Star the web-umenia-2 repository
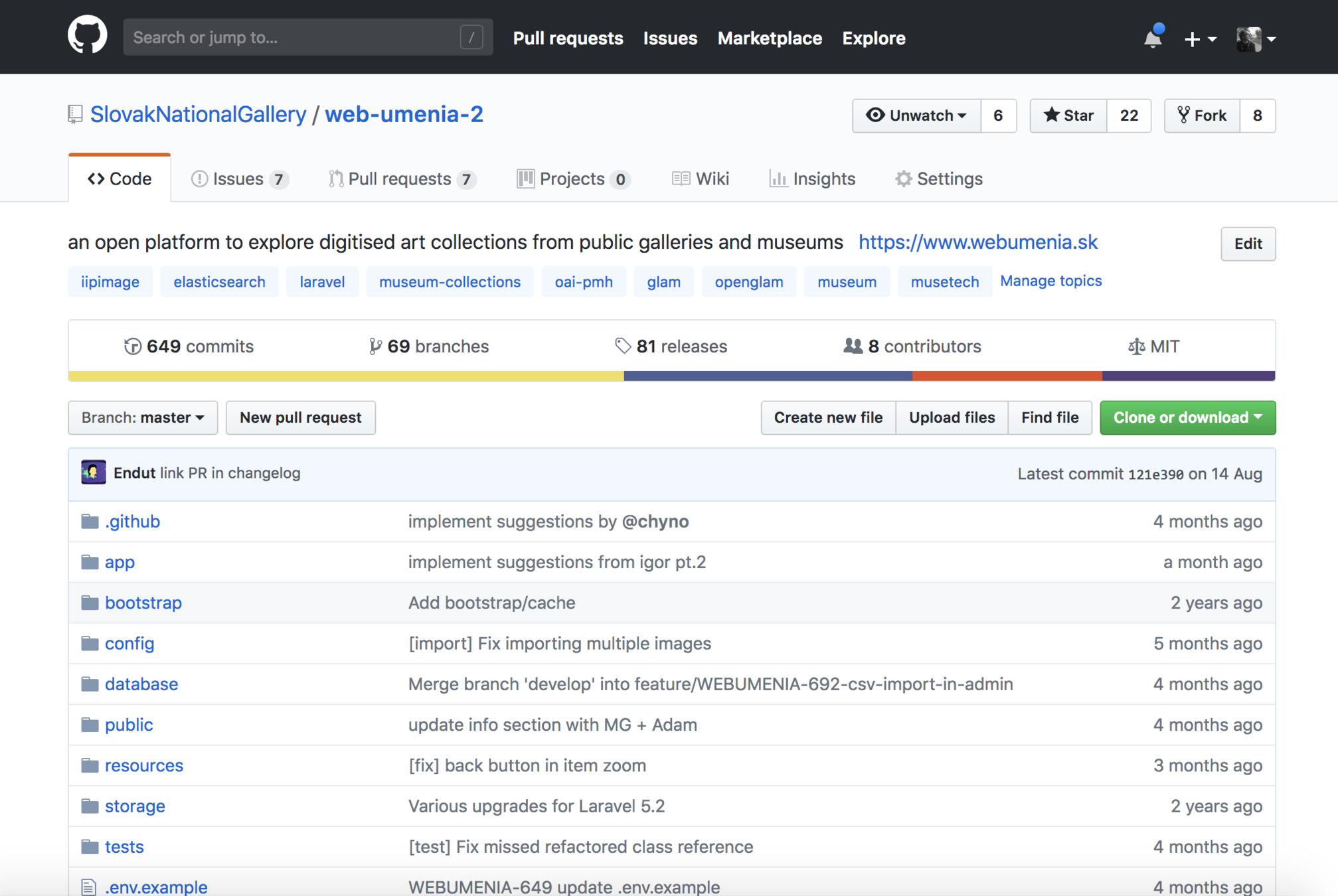The image size is (1338, 896). pos(1068,115)
